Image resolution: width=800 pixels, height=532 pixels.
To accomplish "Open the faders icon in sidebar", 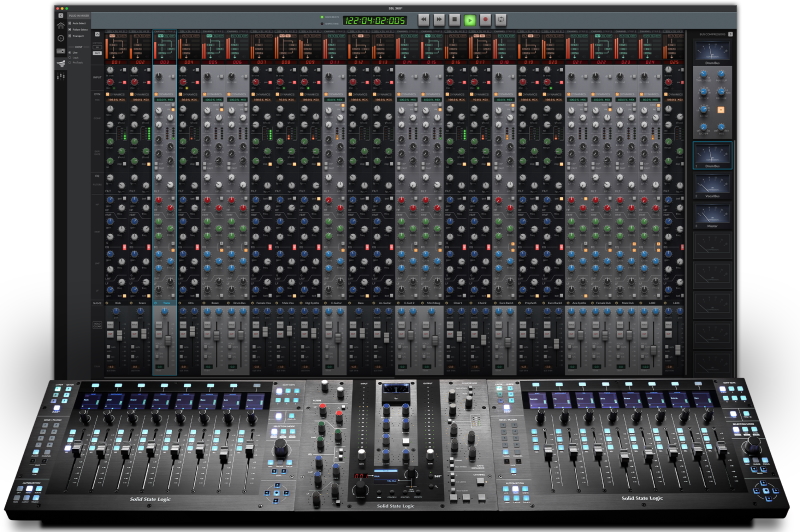I will pos(61,76).
